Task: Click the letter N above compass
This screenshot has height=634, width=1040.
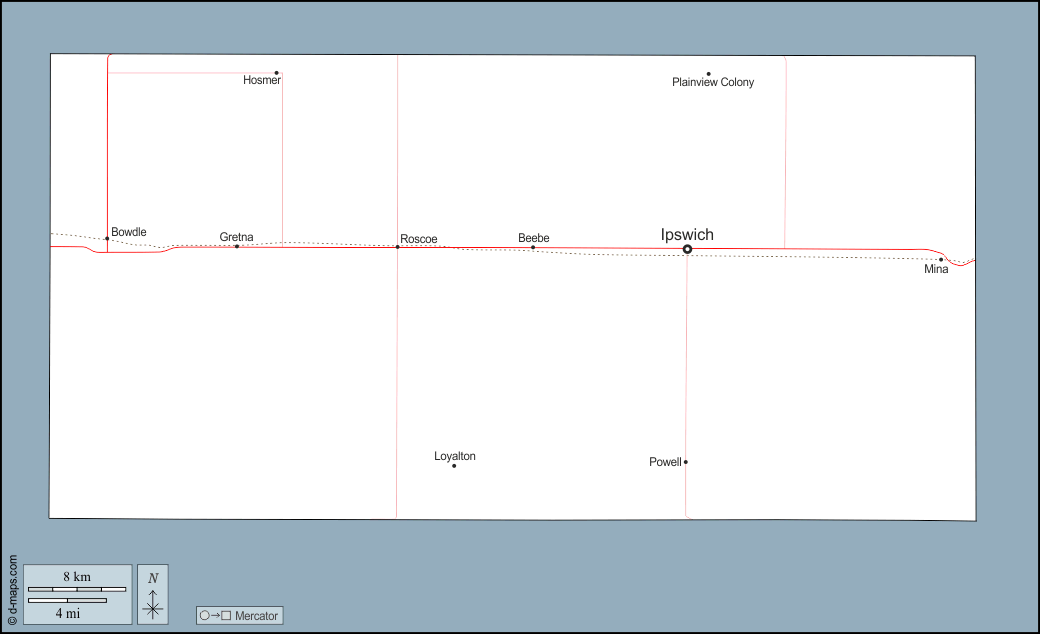Action: (153, 578)
